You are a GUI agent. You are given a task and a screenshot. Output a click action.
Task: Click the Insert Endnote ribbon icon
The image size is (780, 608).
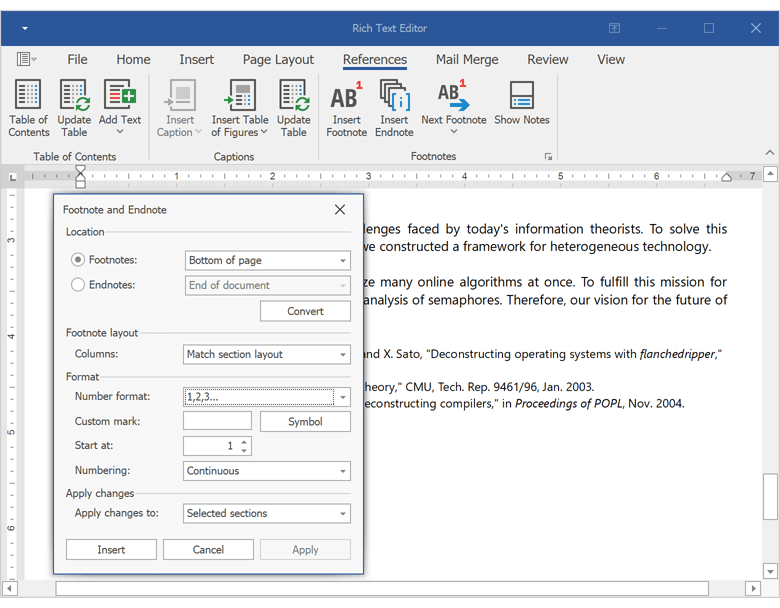click(x=394, y=97)
